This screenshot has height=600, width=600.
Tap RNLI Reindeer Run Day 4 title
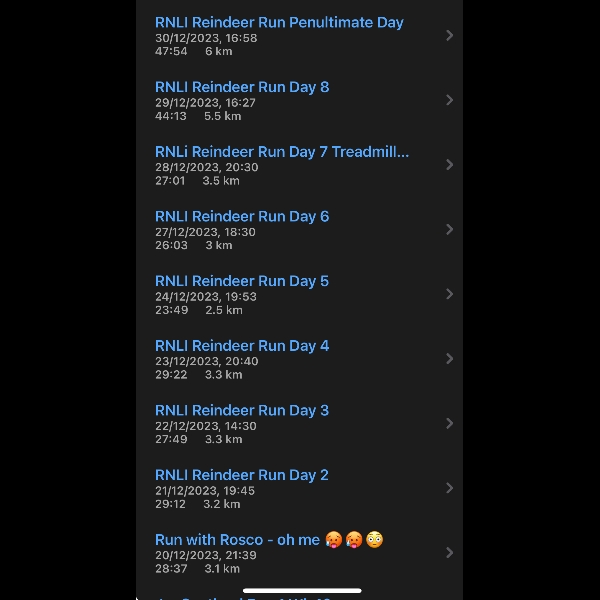click(x=242, y=346)
